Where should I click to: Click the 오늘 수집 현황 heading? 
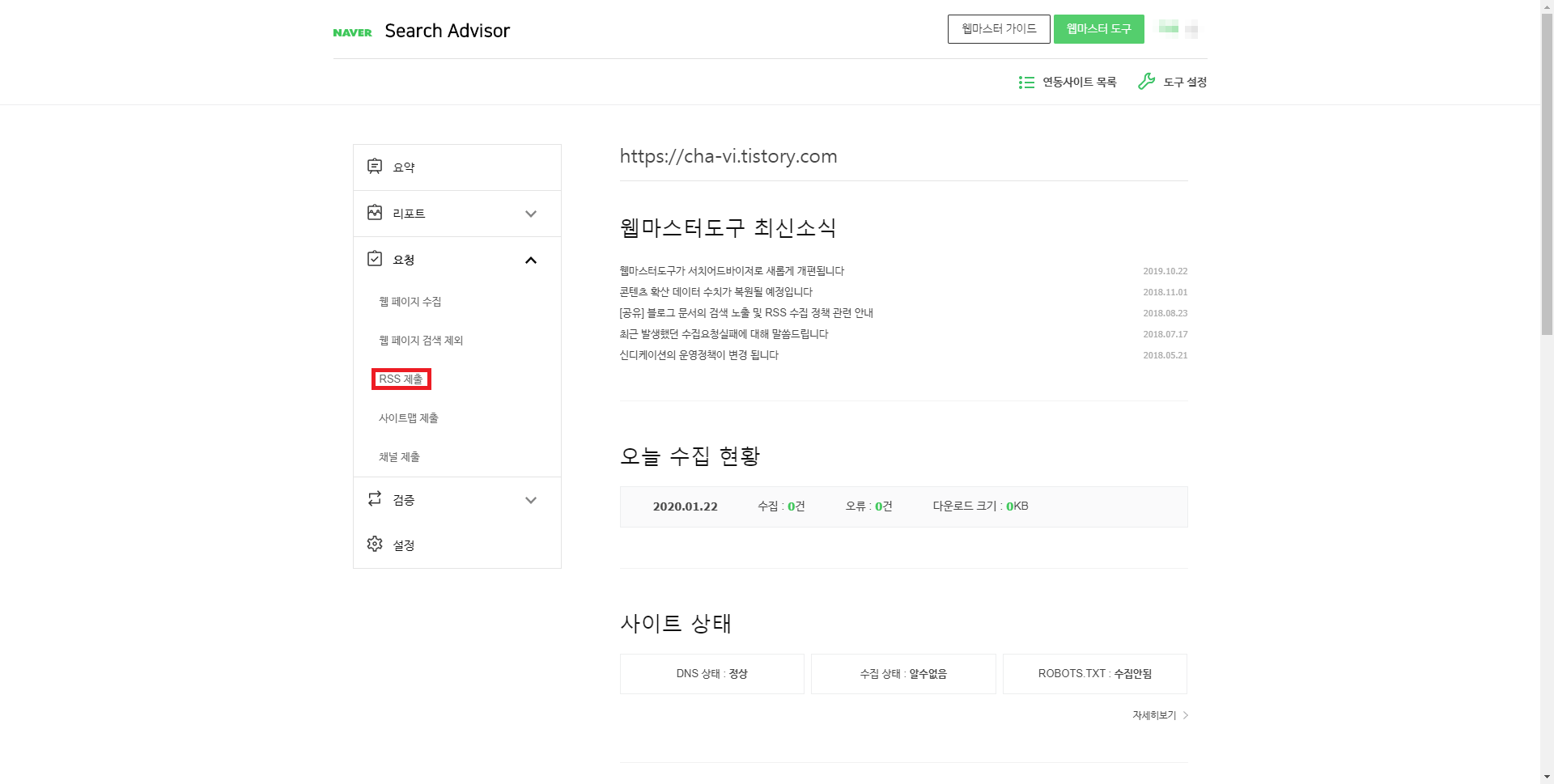coord(690,456)
